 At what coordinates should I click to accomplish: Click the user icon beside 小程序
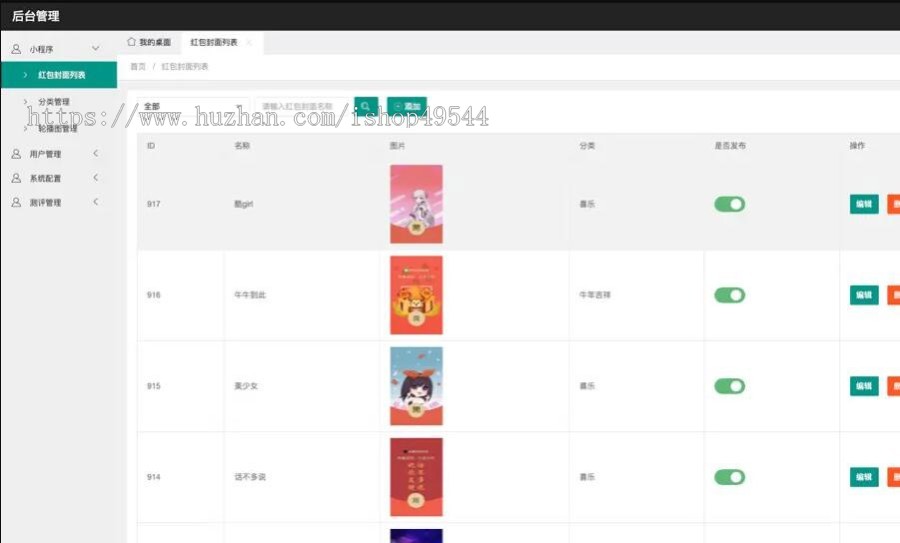[16, 49]
